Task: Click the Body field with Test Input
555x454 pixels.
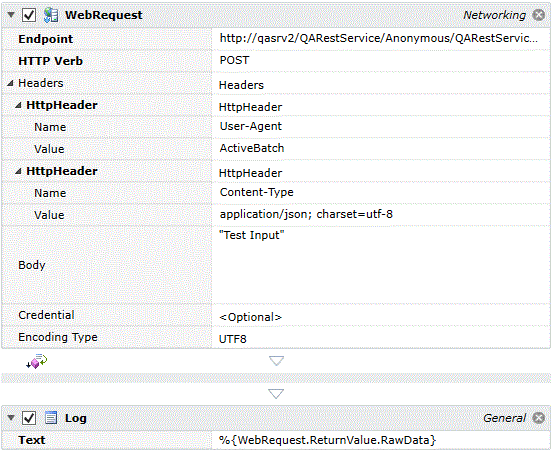Action: click(x=381, y=265)
